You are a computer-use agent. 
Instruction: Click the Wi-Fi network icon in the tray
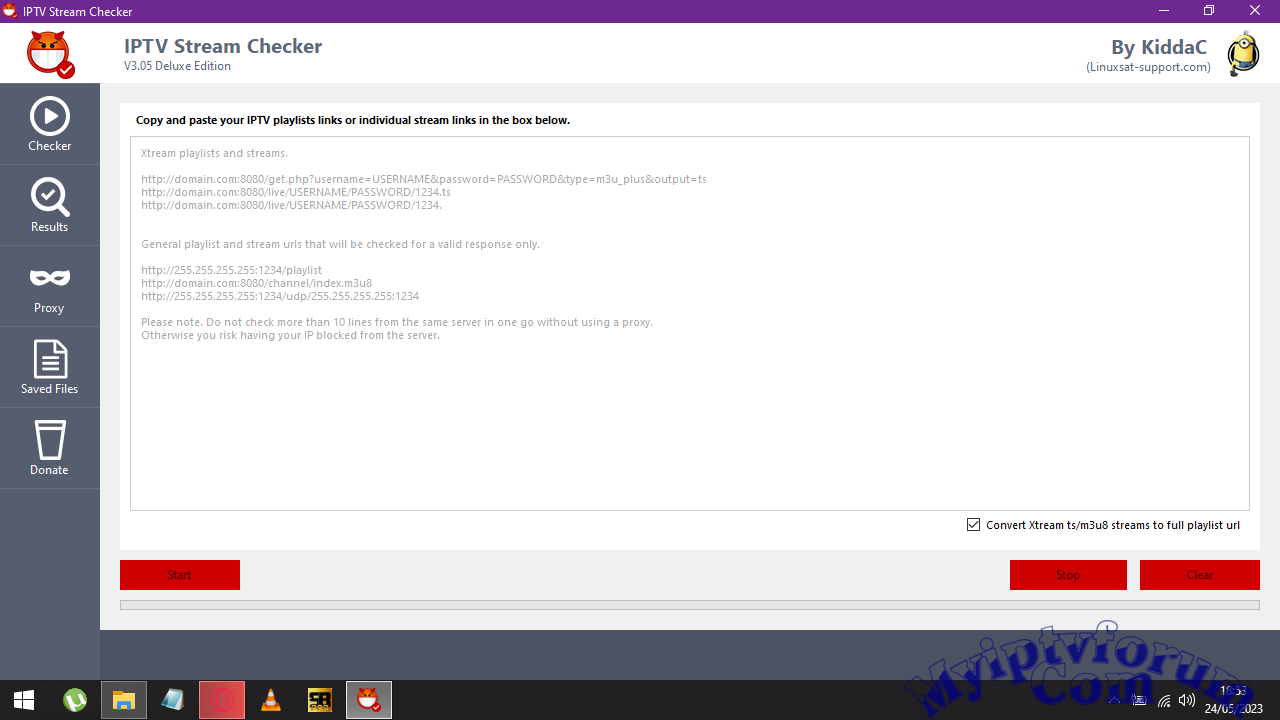click(x=1164, y=701)
